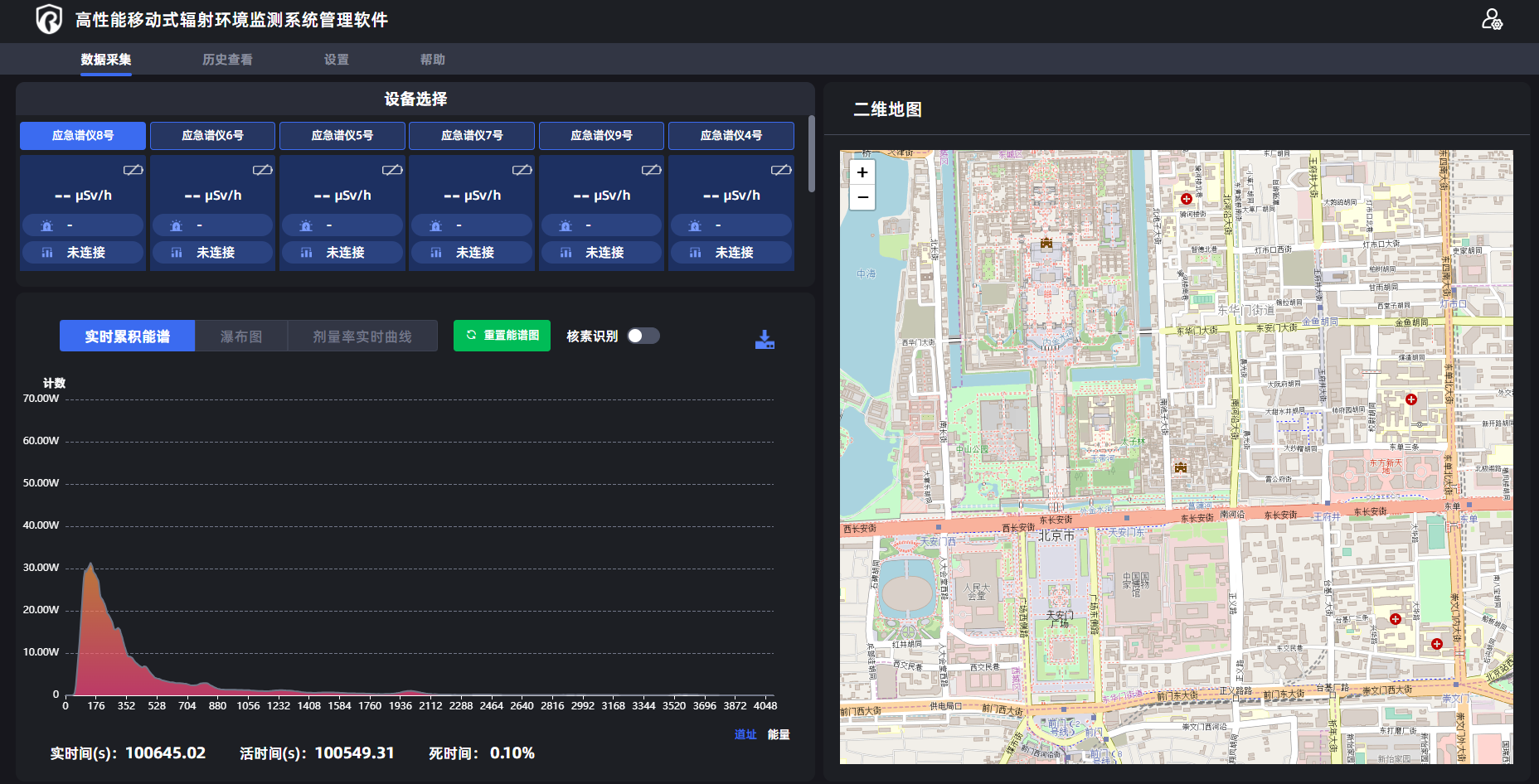Image resolution: width=1539 pixels, height=784 pixels.
Task: Click the device list vertical scrollbar
Action: click(x=811, y=154)
